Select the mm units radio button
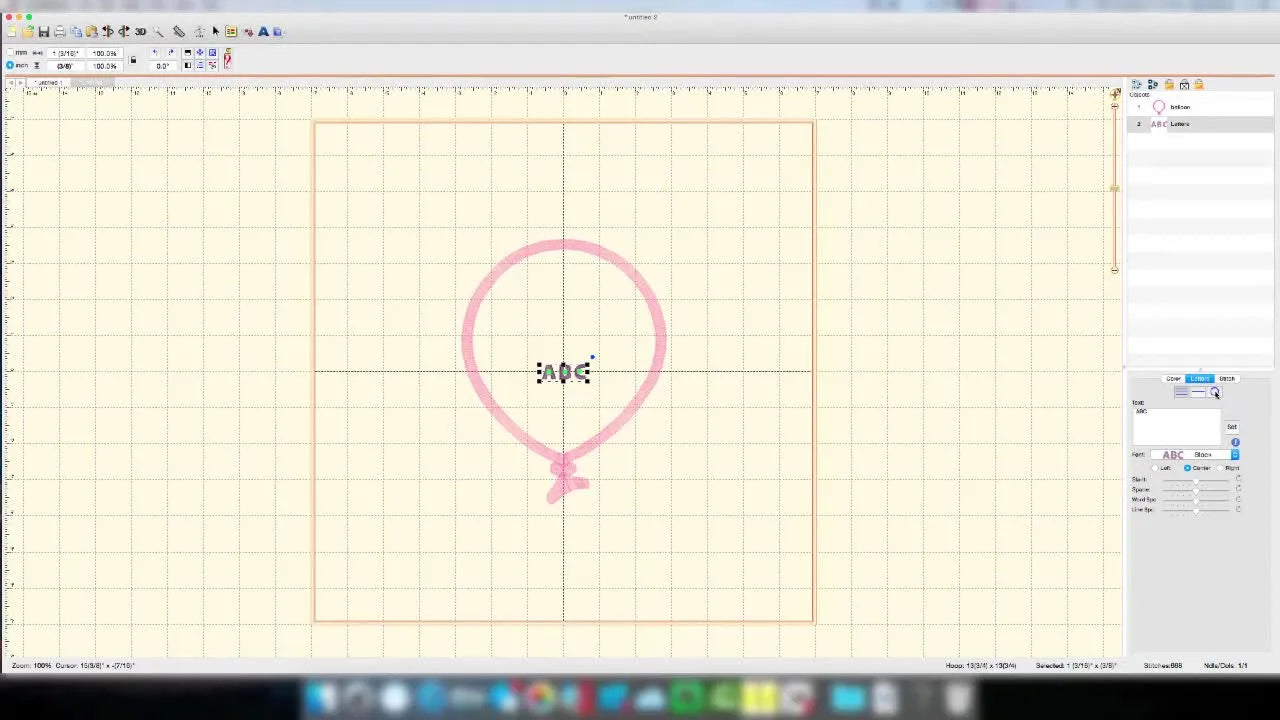 tap(10, 52)
